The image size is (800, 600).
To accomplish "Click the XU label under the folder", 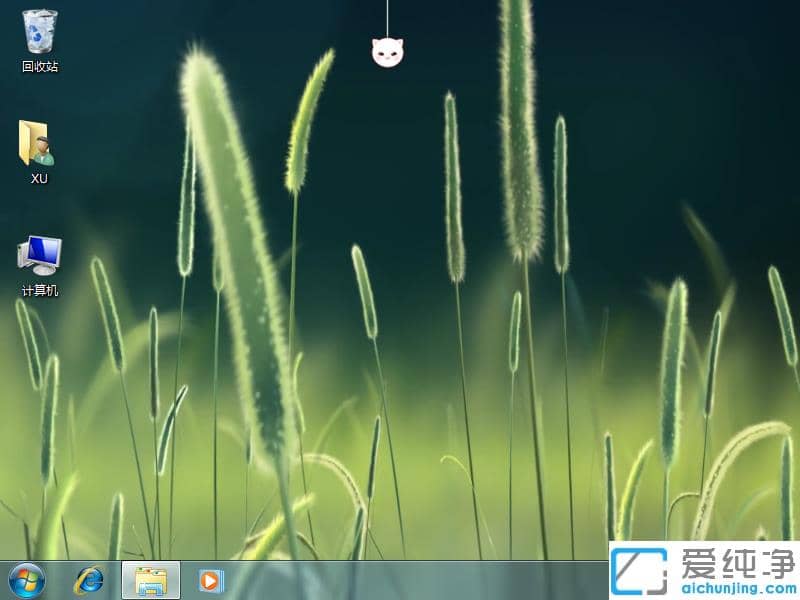I will 38,180.
